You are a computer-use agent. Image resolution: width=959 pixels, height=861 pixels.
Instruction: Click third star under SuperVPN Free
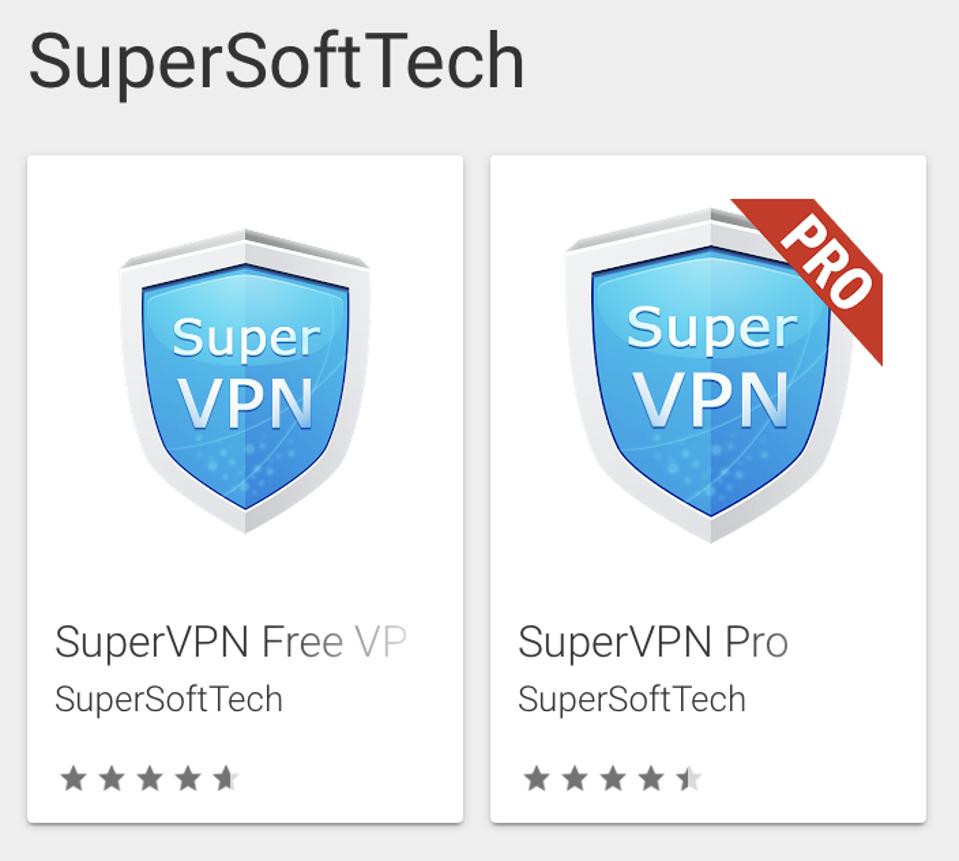(149, 778)
